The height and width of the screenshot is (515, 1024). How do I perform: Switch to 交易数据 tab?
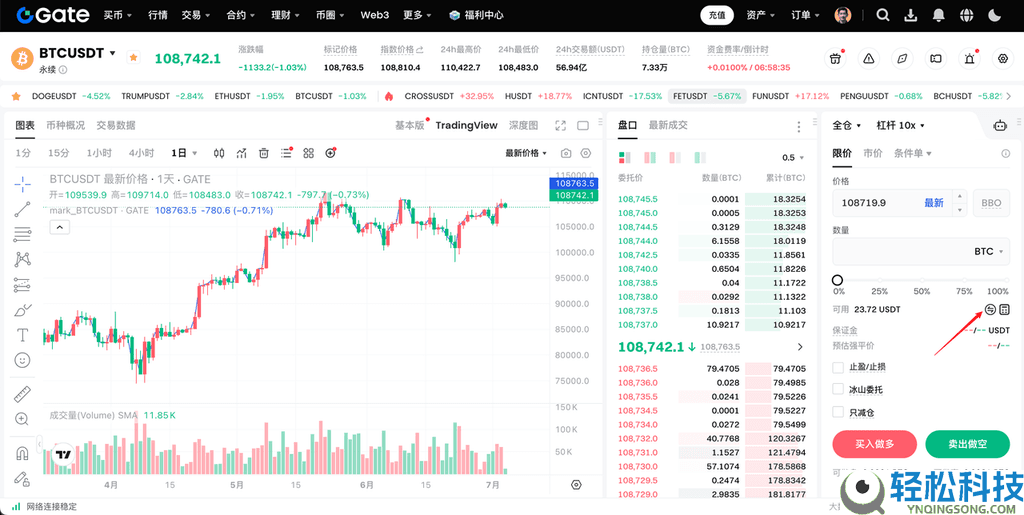116,125
